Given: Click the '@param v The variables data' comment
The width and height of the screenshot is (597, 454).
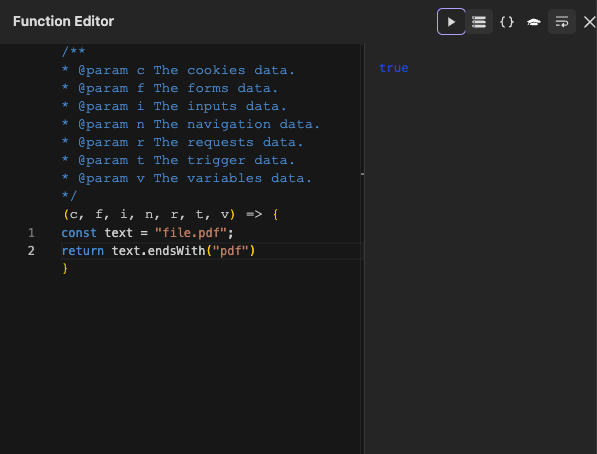Looking at the screenshot, I should [x=187, y=178].
